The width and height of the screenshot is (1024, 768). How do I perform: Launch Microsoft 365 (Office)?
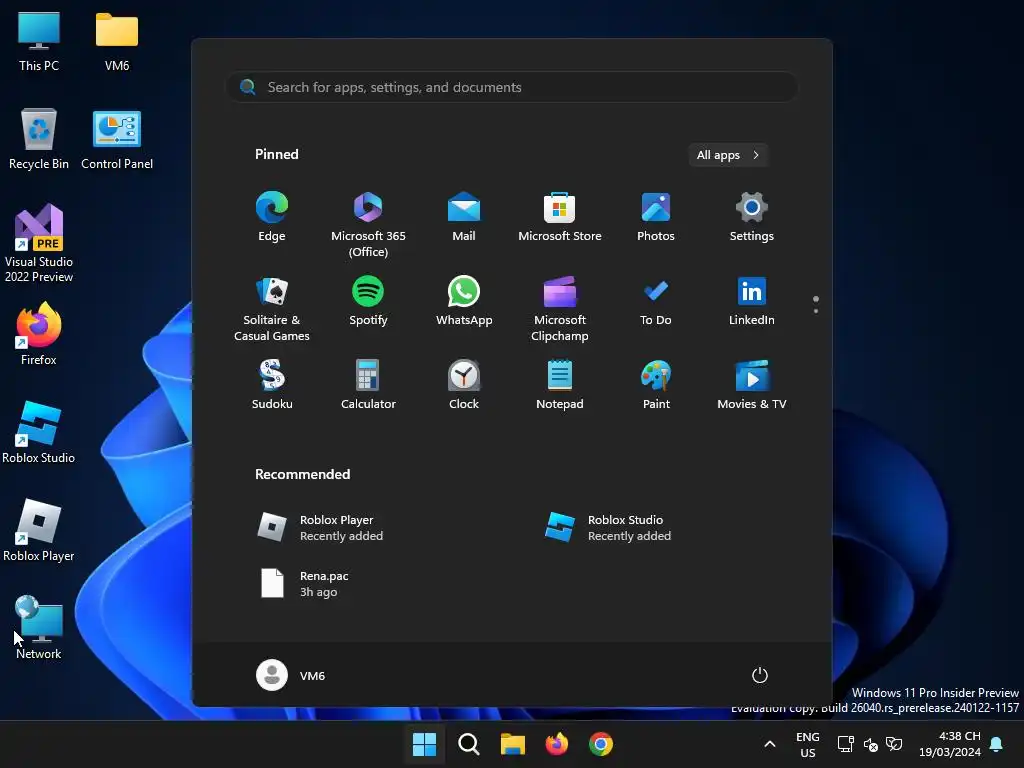(x=368, y=225)
